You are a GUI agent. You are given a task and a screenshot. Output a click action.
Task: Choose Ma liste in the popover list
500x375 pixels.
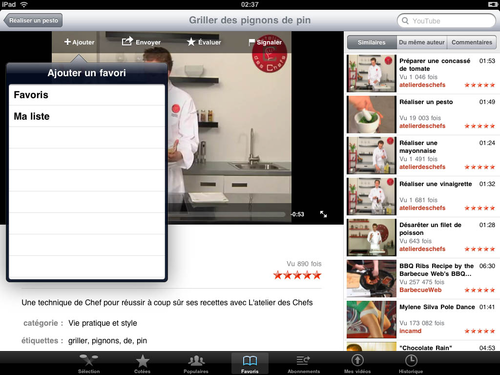[87, 116]
